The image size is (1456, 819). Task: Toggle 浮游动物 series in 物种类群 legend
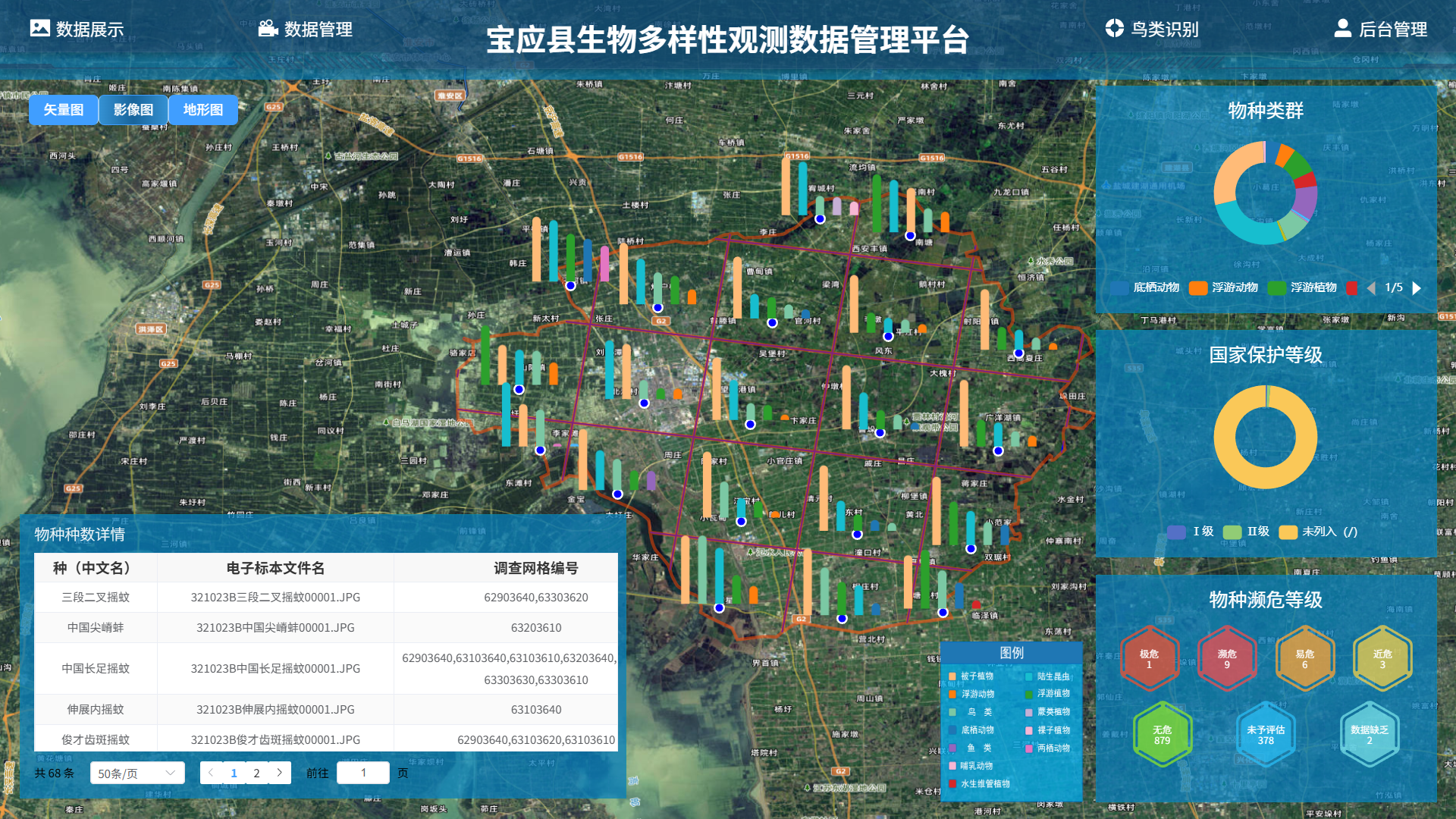pyautogui.click(x=1224, y=287)
